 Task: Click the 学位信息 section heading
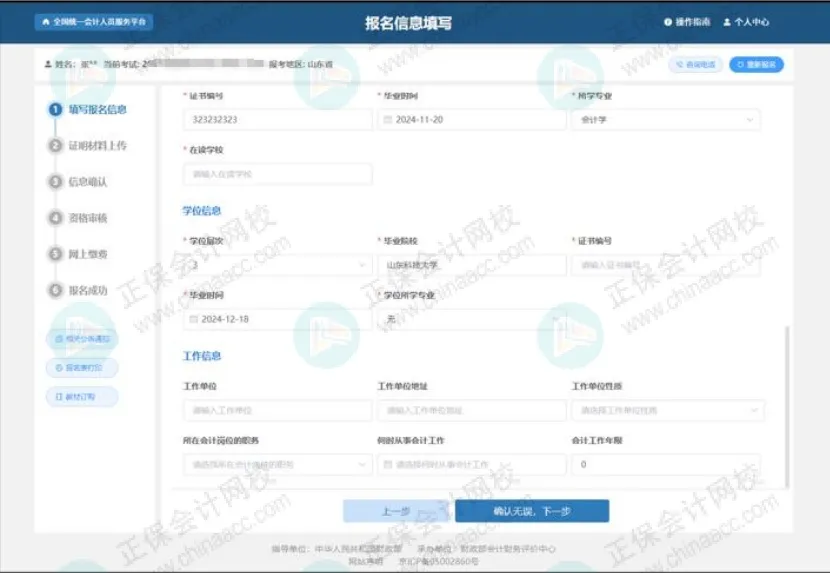click(x=202, y=211)
